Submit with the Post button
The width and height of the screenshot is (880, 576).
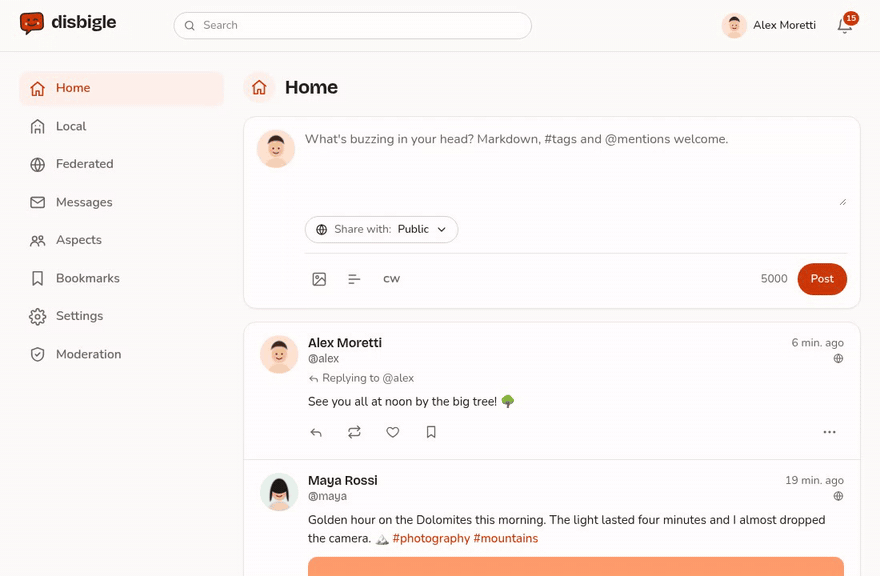[x=822, y=279]
